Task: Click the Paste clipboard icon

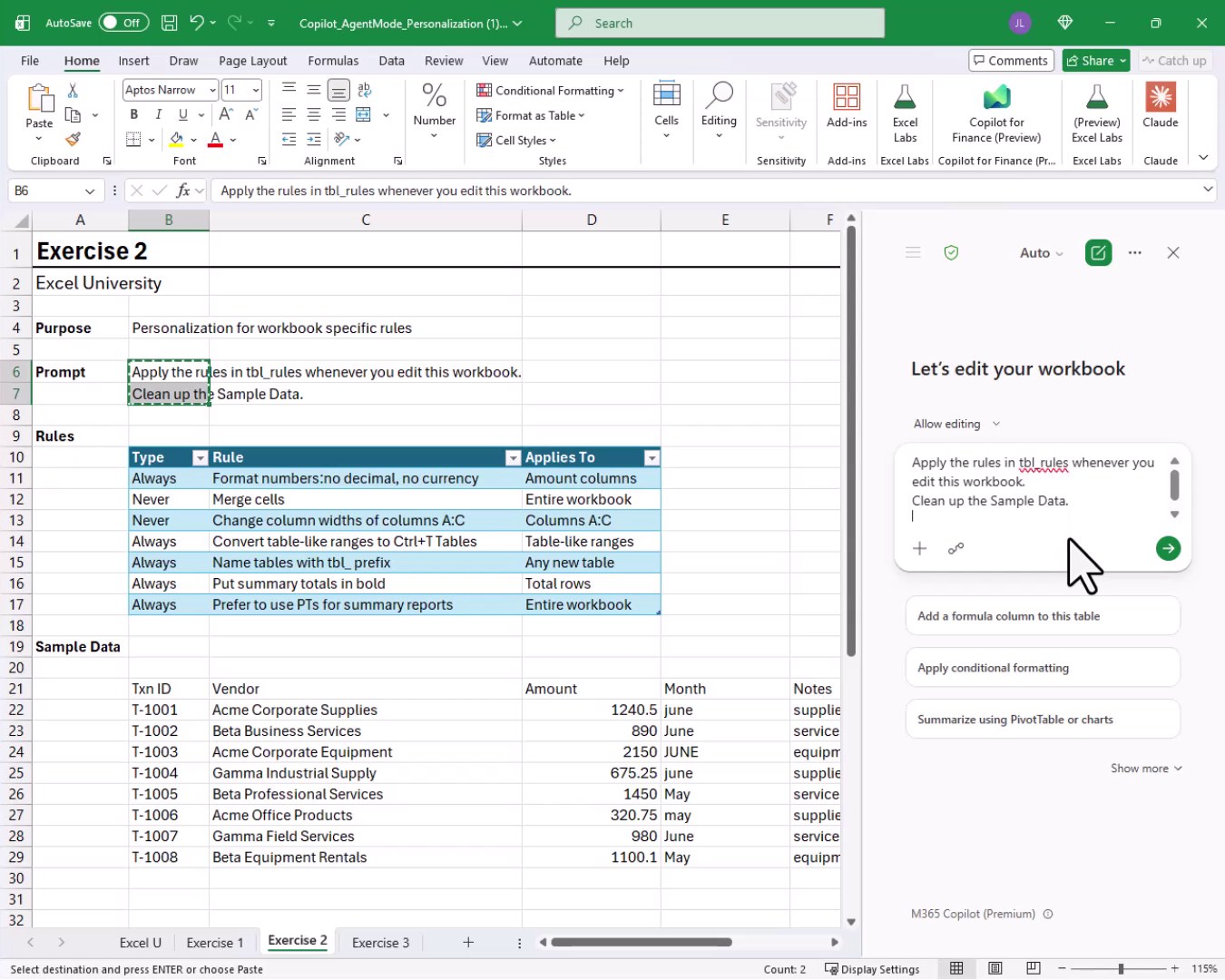Action: tap(39, 98)
